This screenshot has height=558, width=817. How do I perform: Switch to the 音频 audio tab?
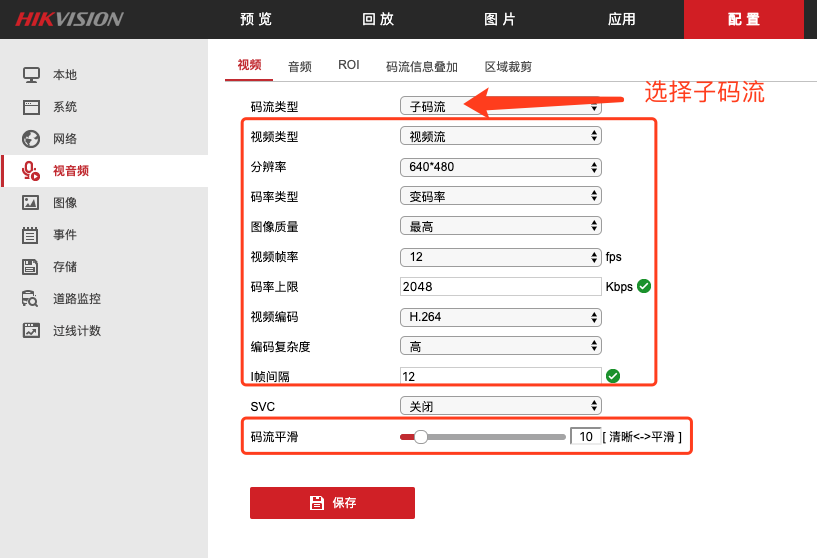tap(300, 67)
